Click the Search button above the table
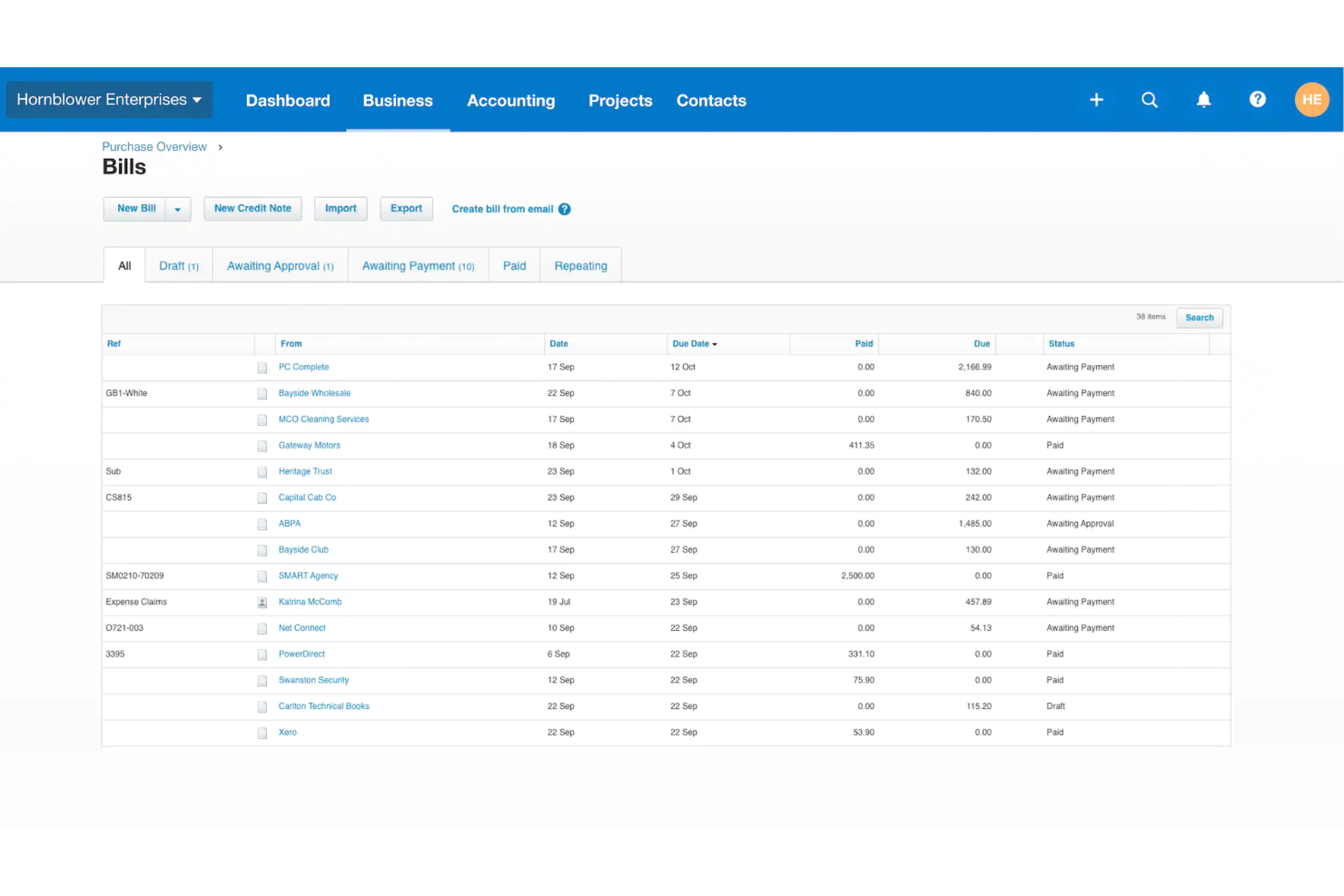 click(1200, 318)
